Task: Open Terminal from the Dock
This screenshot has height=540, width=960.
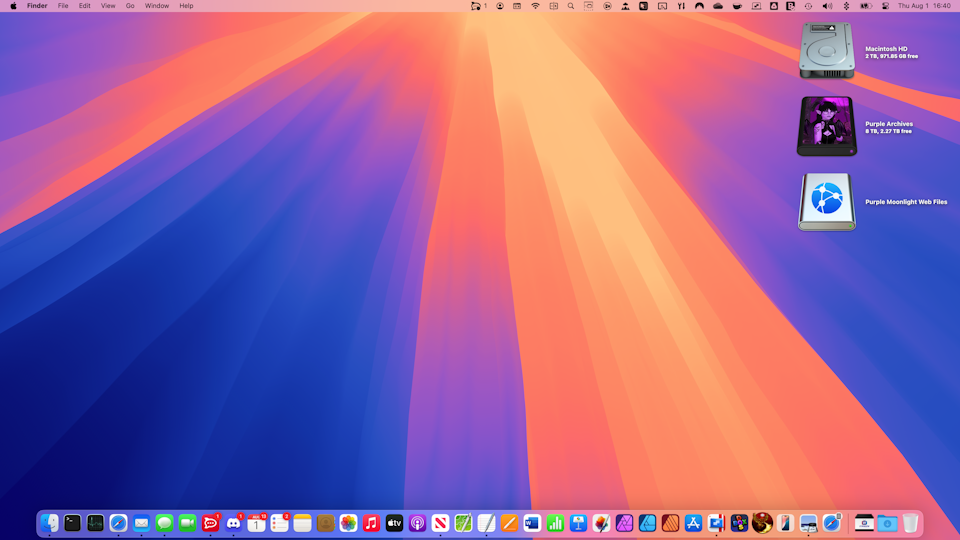Action: pyautogui.click(x=72, y=523)
